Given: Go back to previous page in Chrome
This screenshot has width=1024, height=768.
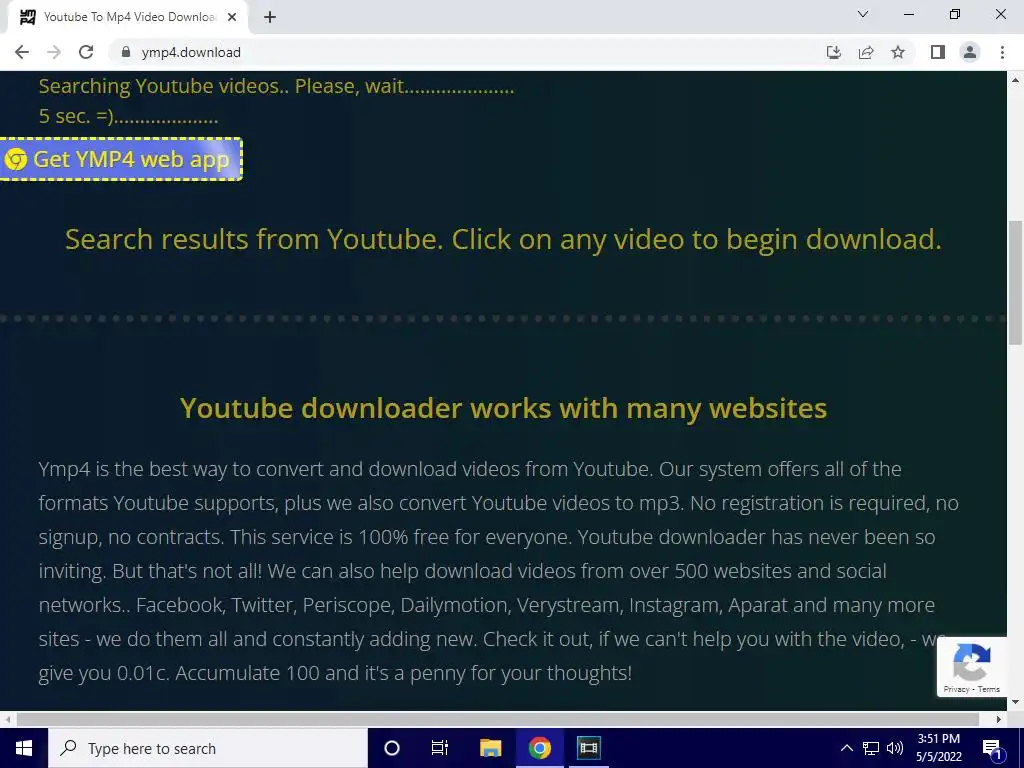Looking at the screenshot, I should (x=22, y=52).
